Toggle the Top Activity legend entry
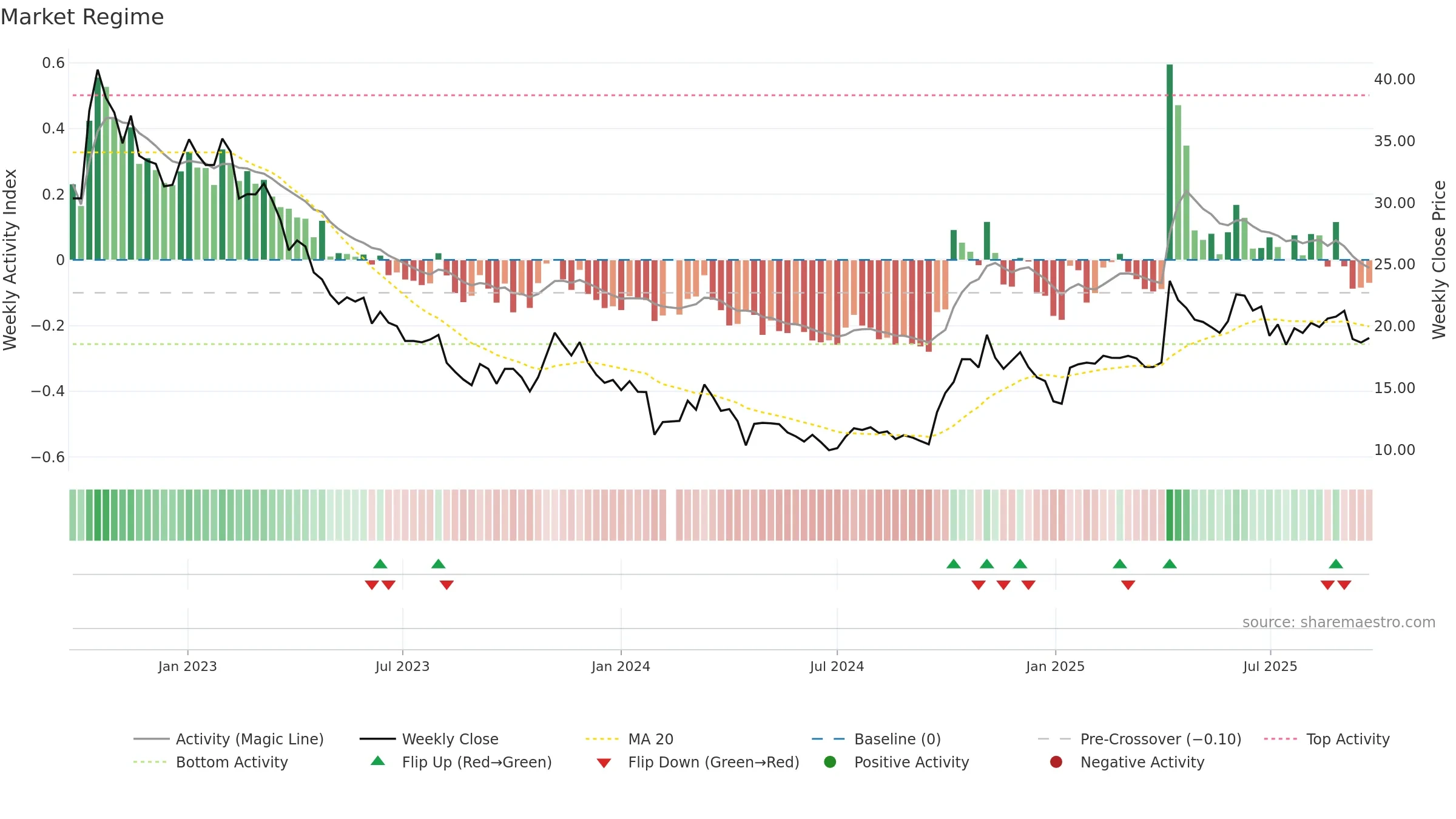Screen dimensions: 1456x819 [1327, 739]
